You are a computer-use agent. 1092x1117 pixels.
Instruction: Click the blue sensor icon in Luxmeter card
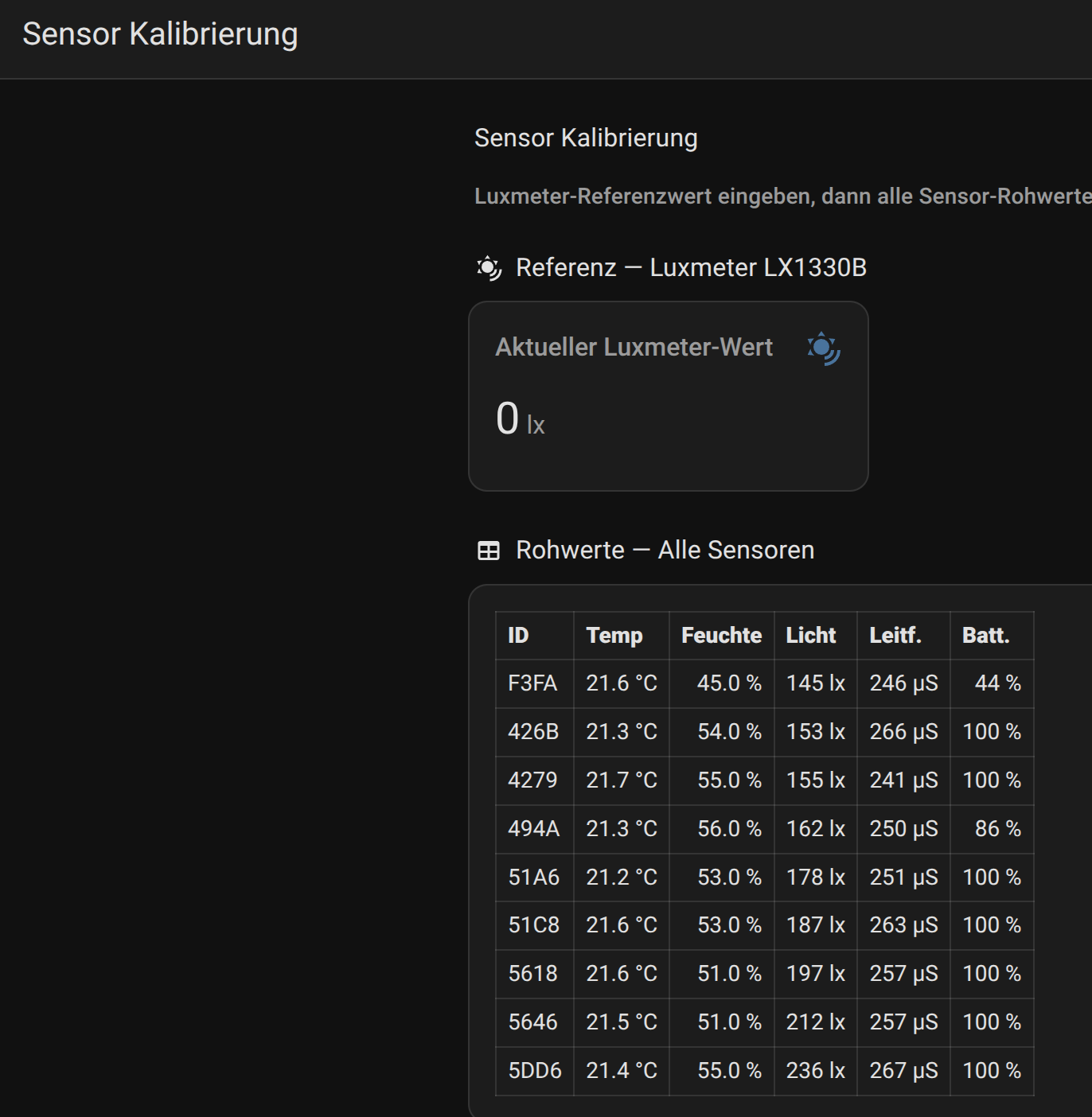[823, 348]
